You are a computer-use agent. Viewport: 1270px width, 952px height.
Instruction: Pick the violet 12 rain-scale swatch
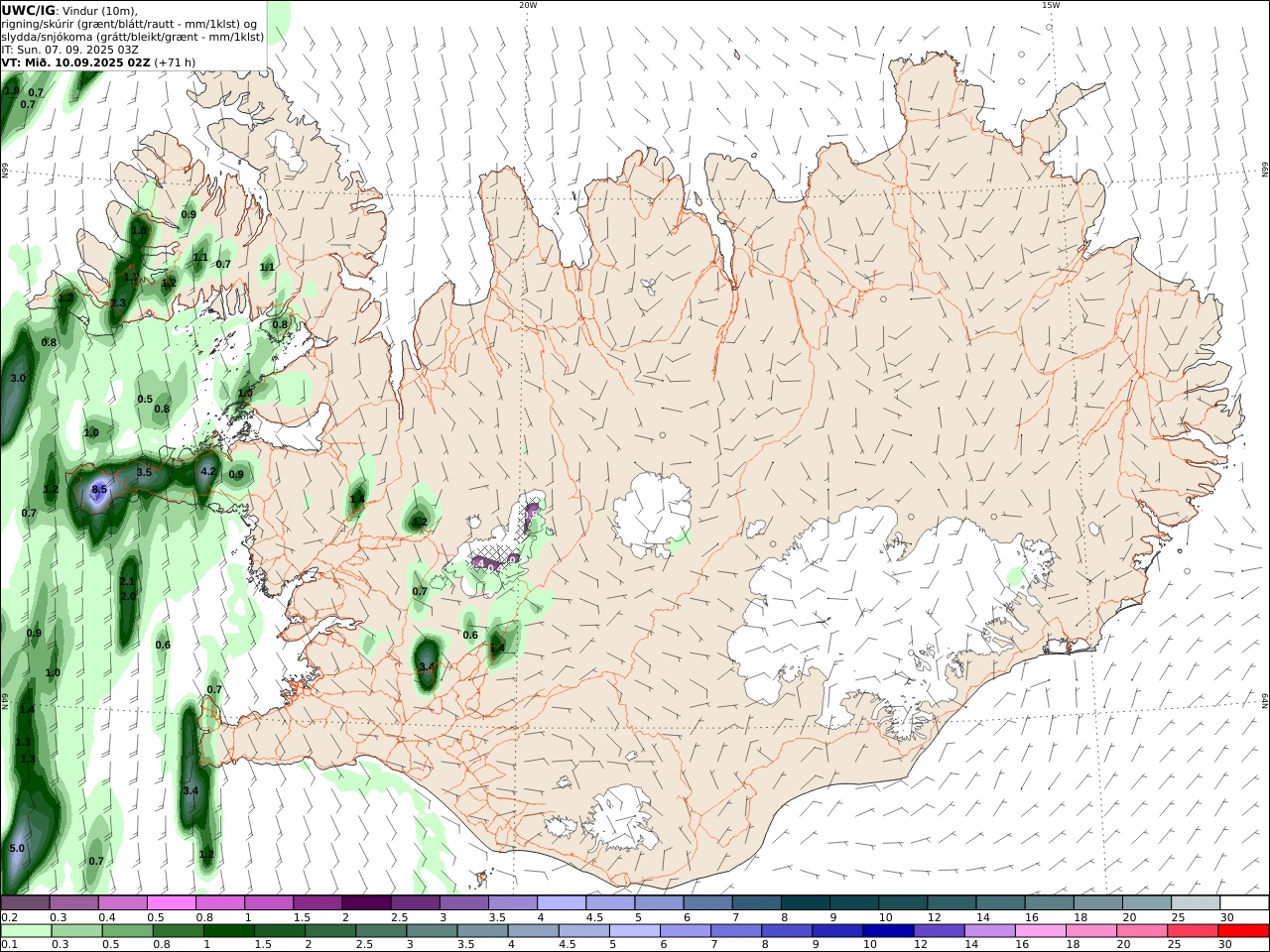pos(938,931)
